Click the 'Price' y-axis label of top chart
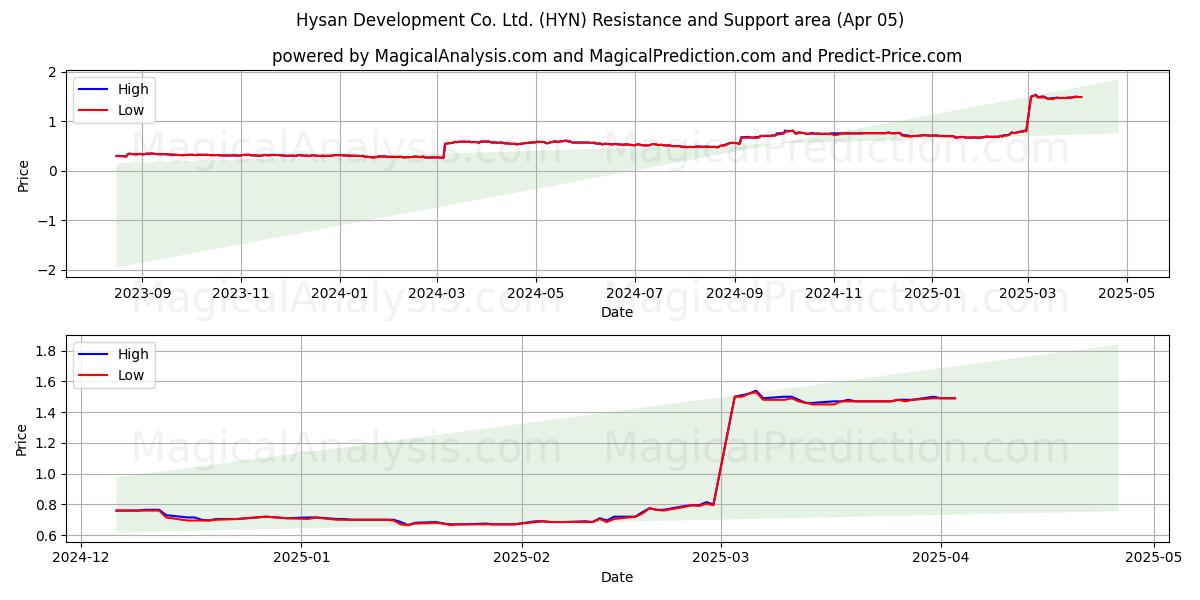The image size is (1200, 600). pyautogui.click(x=23, y=174)
